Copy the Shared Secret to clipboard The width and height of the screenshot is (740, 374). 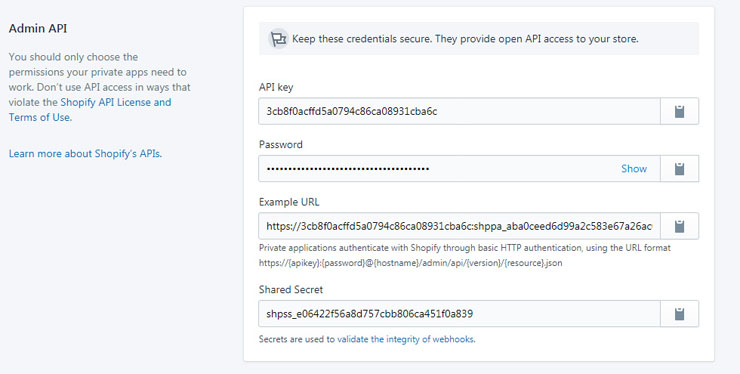tap(679, 314)
